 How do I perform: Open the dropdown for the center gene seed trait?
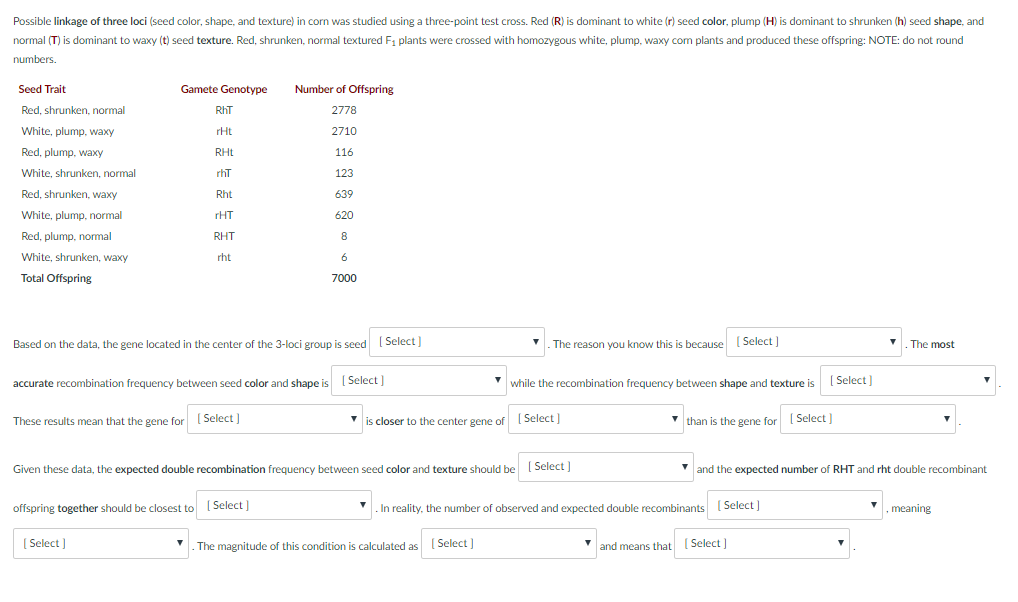click(x=457, y=342)
